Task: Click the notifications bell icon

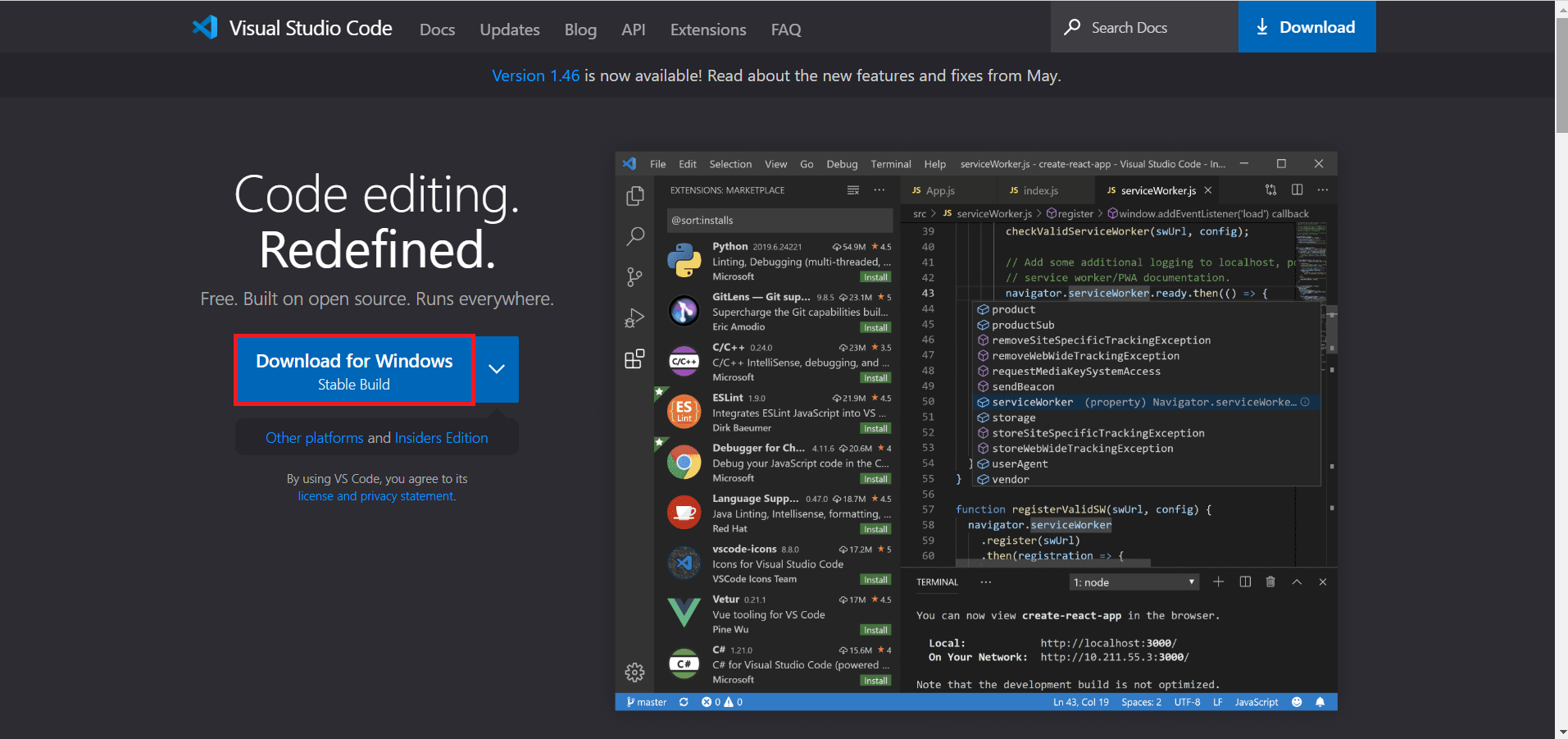Action: tap(1320, 702)
